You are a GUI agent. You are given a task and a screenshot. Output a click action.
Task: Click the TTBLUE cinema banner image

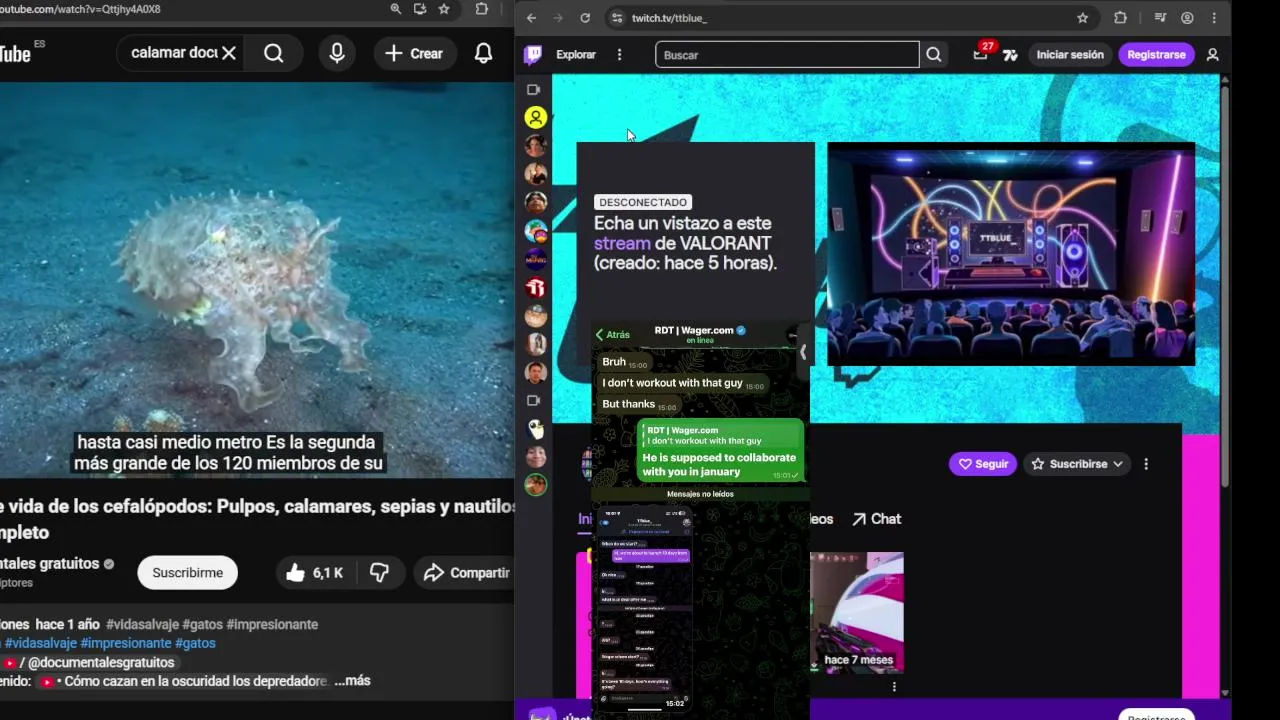pos(1011,254)
